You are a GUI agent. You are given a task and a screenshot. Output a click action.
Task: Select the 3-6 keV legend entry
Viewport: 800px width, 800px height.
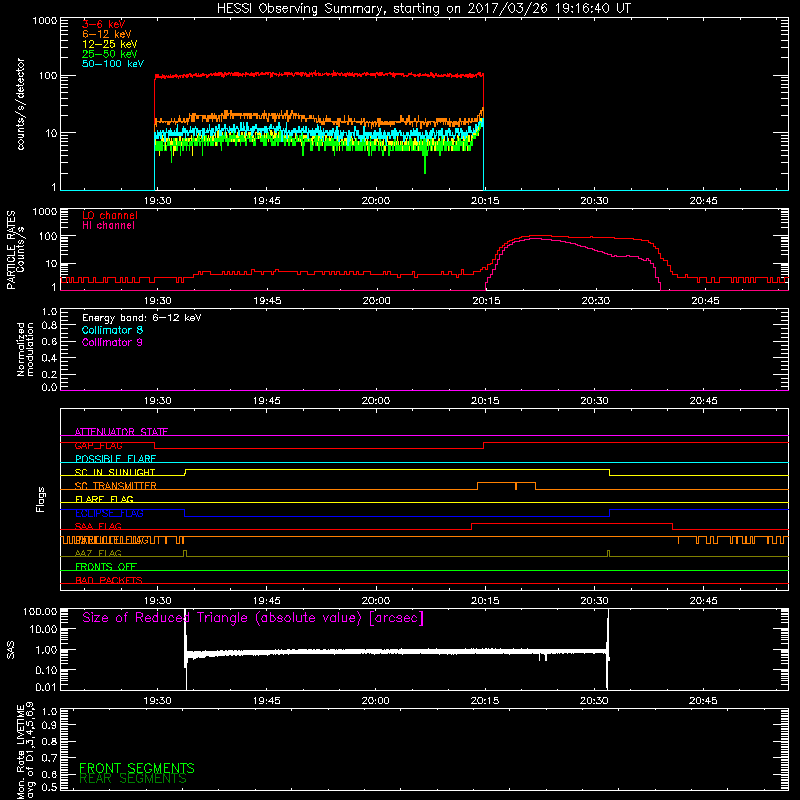[x=103, y=24]
